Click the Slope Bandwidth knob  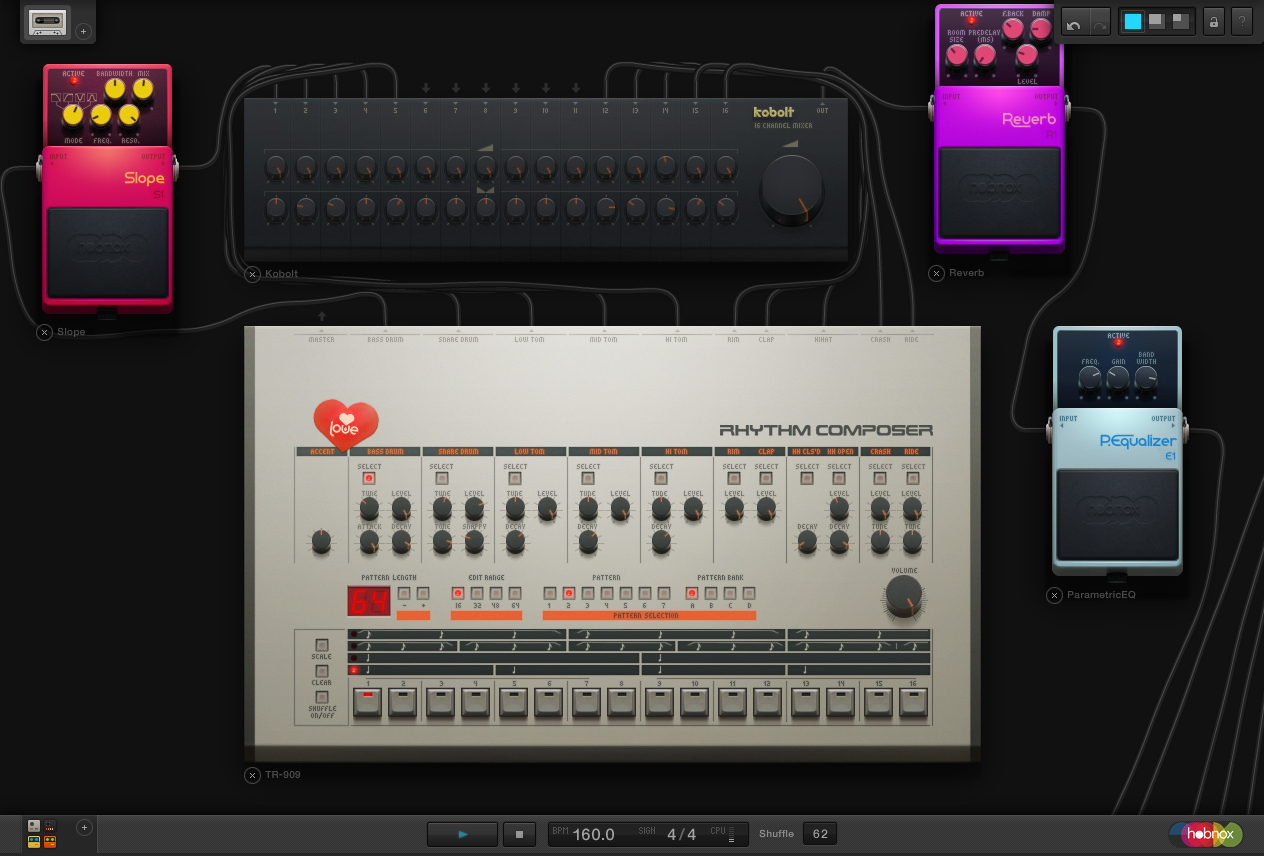115,89
